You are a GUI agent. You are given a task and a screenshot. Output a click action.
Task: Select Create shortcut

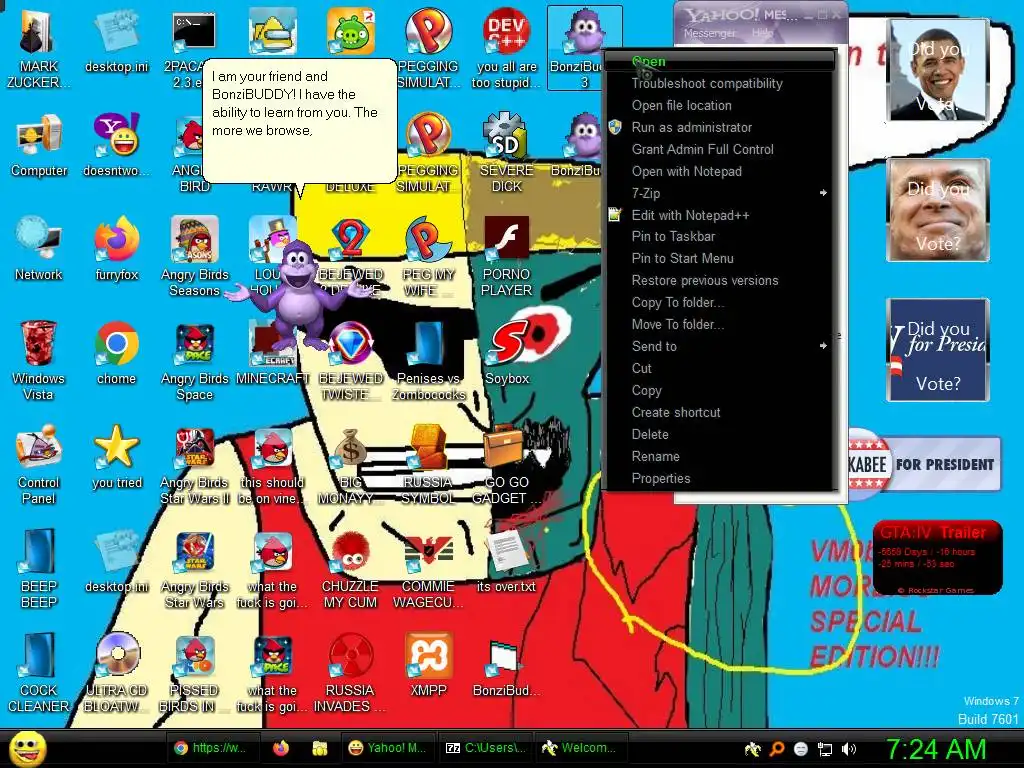coord(720,412)
